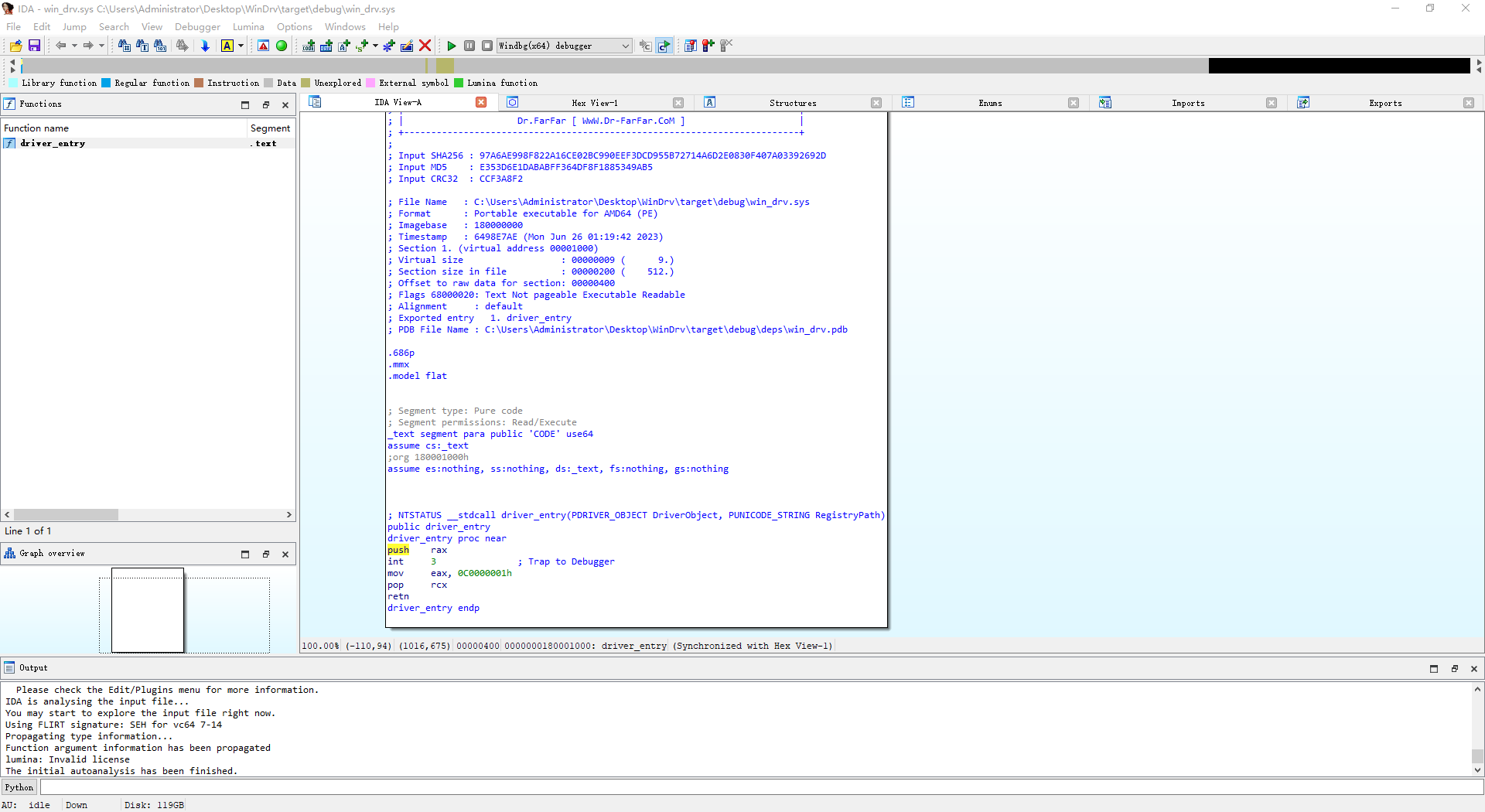
Task: Click the Python command input field
Action: point(761,787)
